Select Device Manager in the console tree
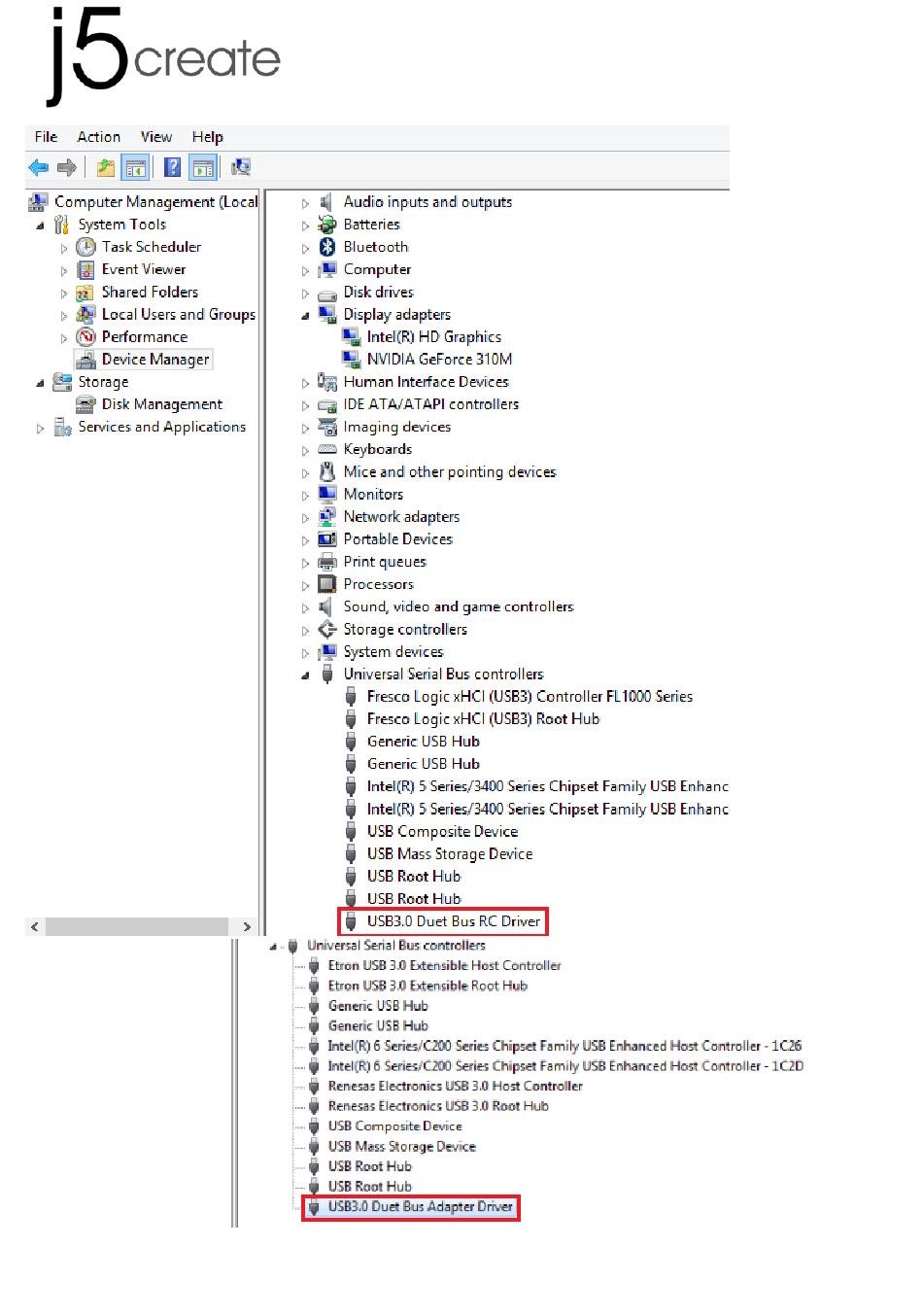Viewport: 923px width, 1316px height. (155, 359)
